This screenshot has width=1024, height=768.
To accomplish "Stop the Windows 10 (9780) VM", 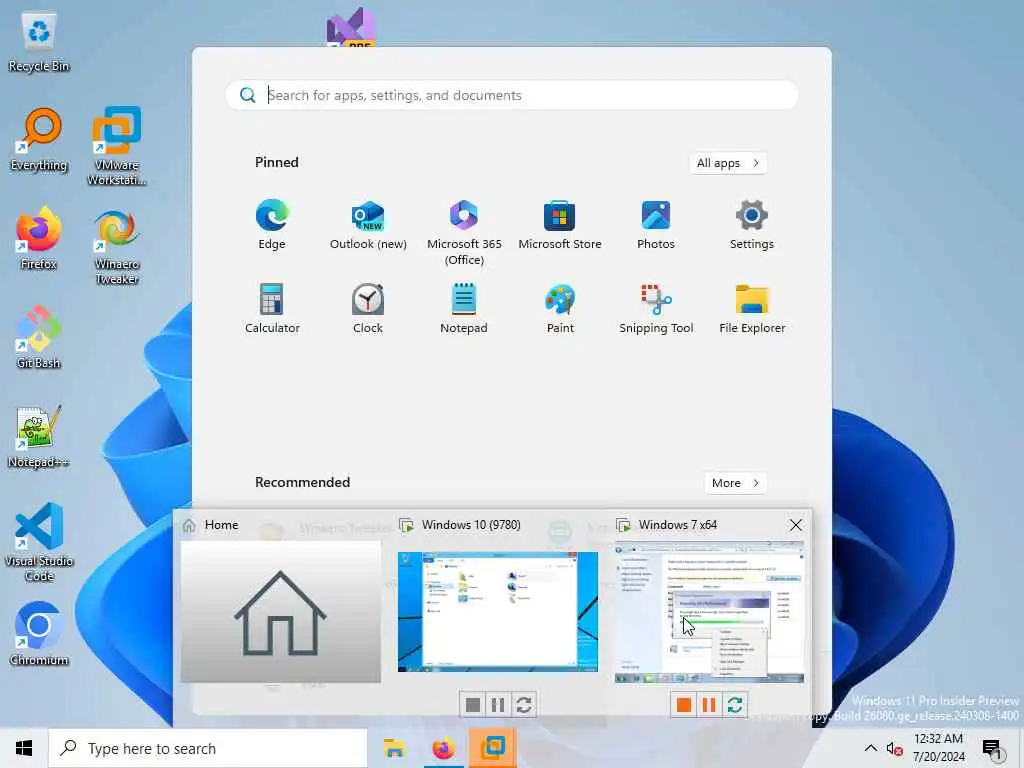I will click(x=473, y=705).
